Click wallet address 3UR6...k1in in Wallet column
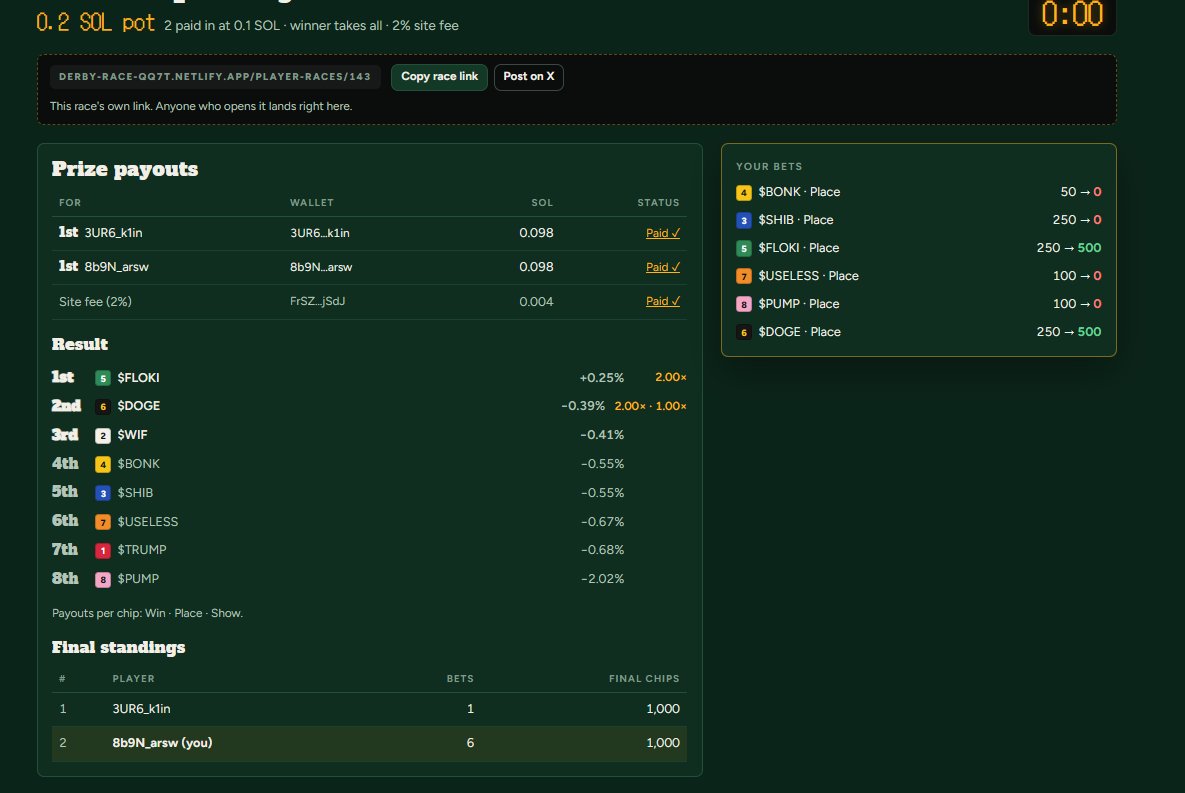The width and height of the screenshot is (1185, 793). click(320, 233)
